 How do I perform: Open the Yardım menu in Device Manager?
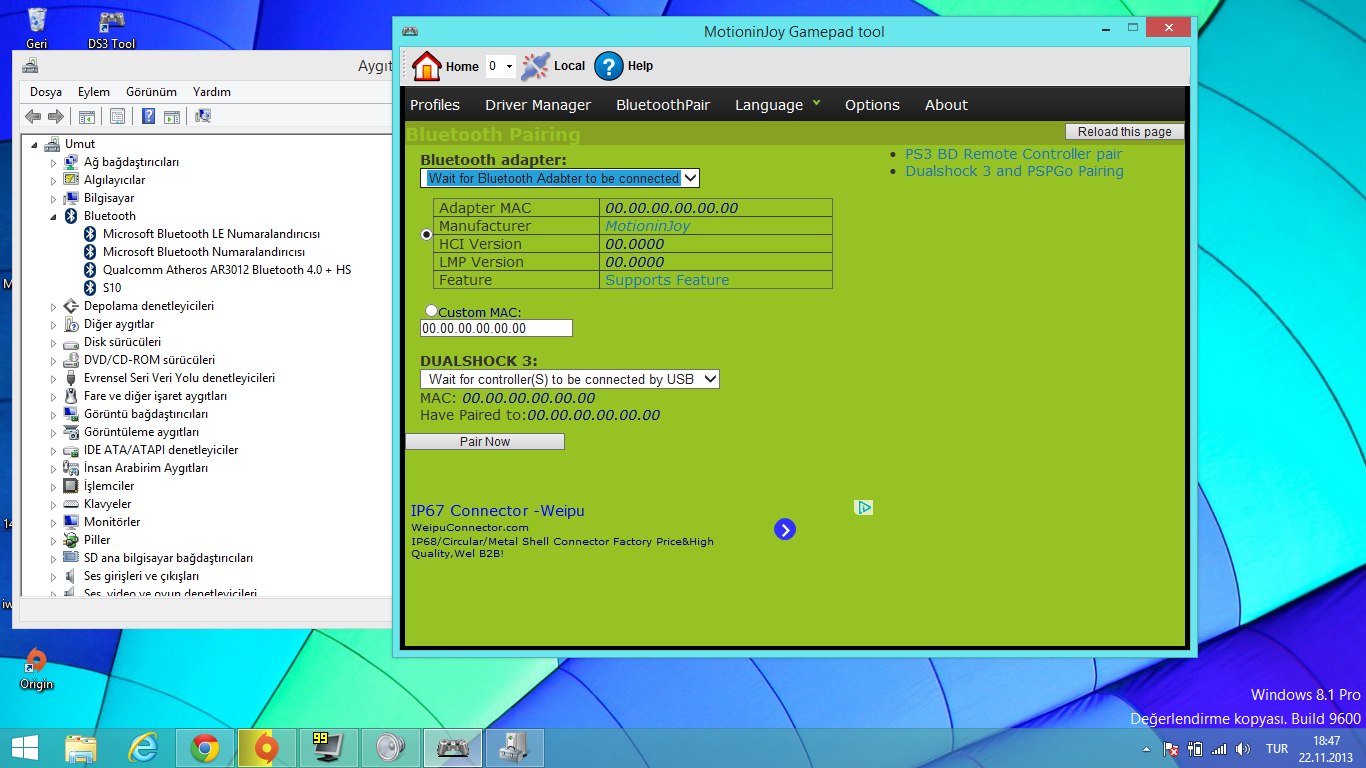point(212,92)
